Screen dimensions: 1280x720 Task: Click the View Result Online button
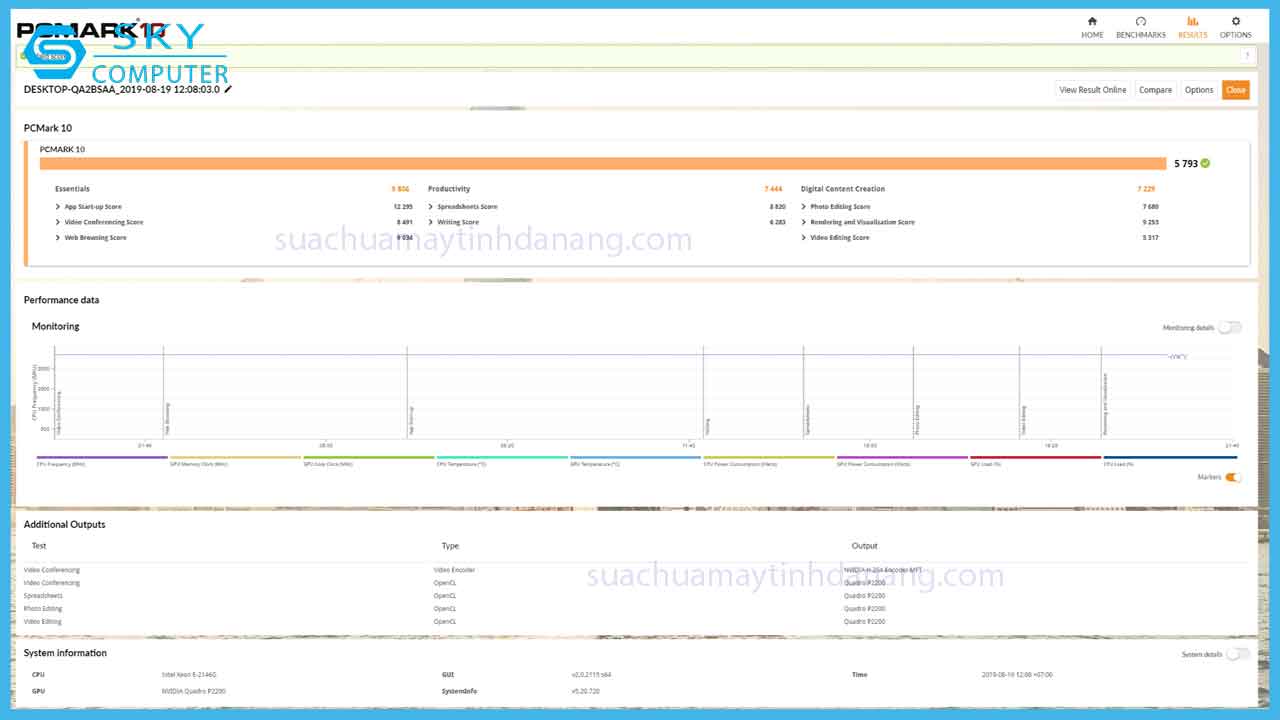[x=1092, y=90]
